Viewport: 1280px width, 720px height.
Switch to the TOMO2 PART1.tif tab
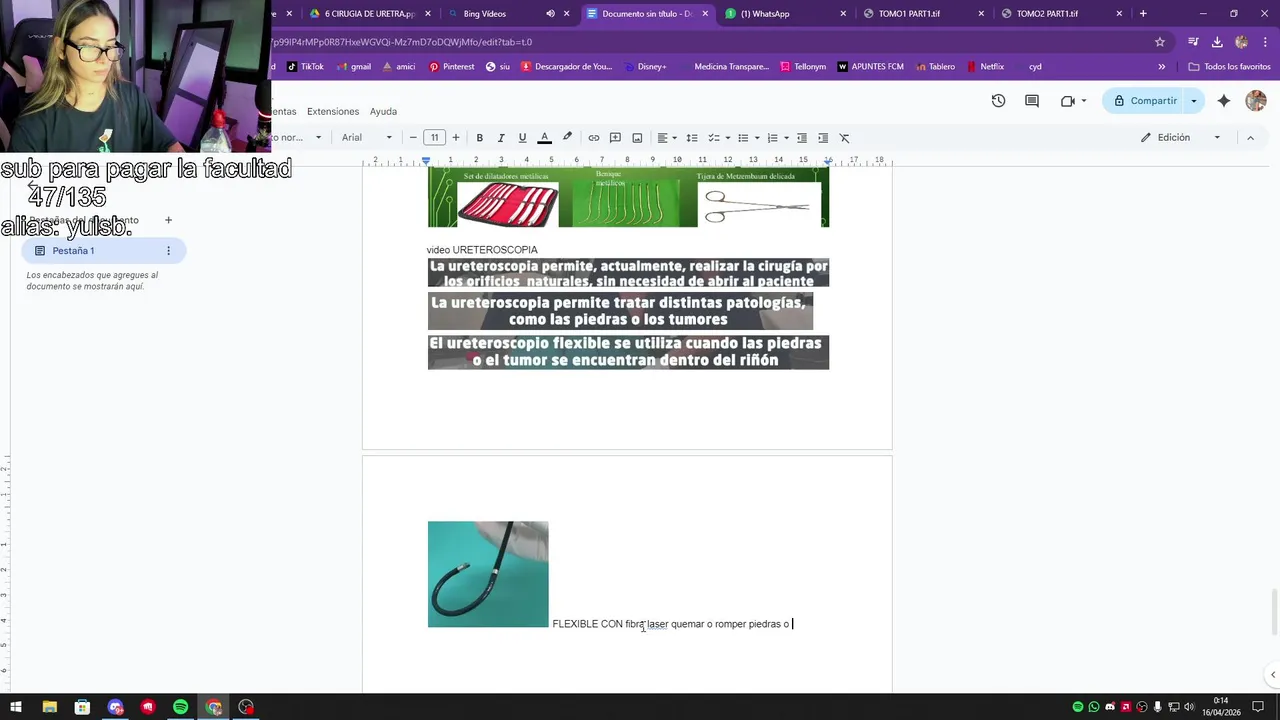[x=1060, y=14]
